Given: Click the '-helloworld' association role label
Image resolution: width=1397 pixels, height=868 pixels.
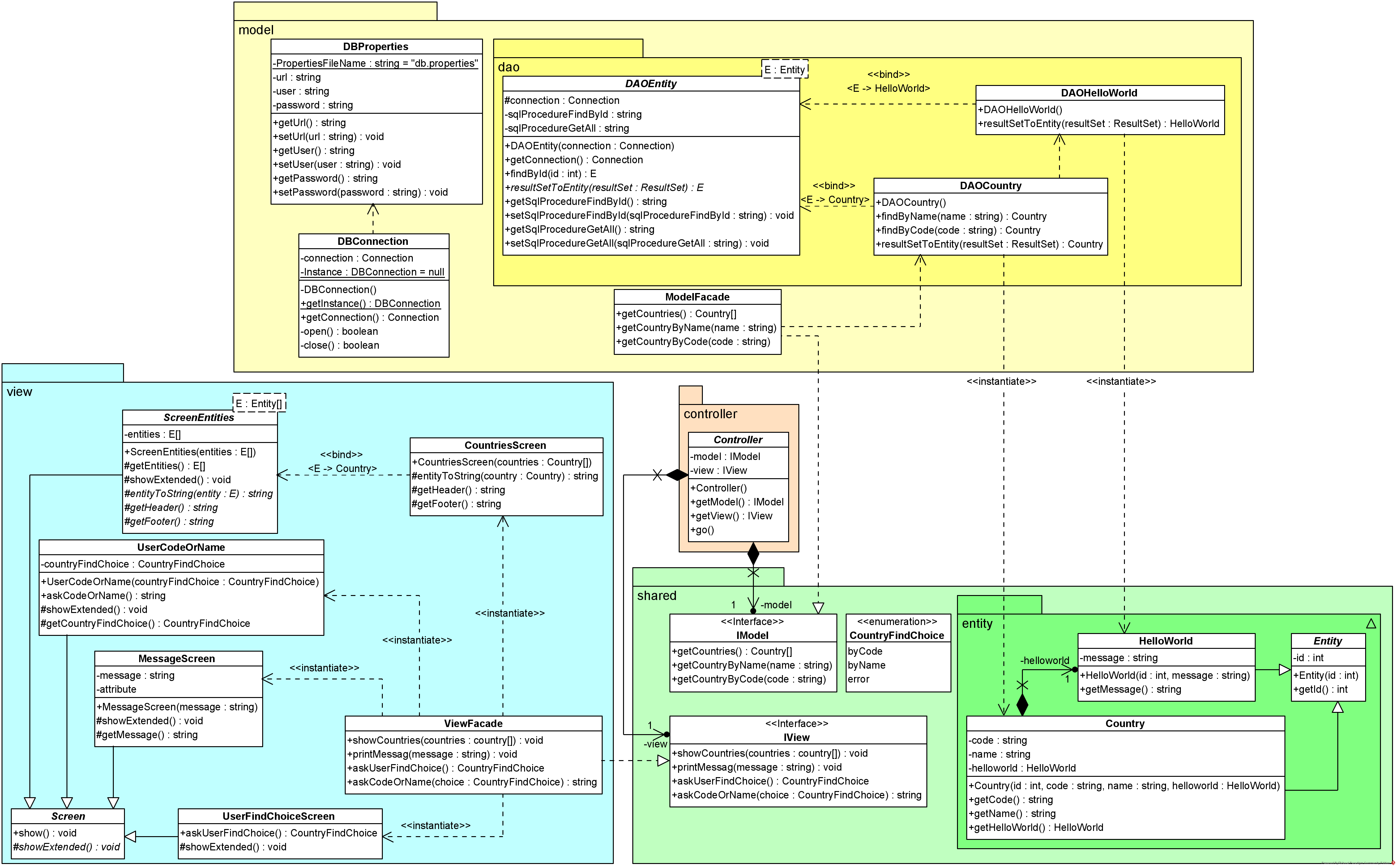Looking at the screenshot, I should coord(1045,661).
